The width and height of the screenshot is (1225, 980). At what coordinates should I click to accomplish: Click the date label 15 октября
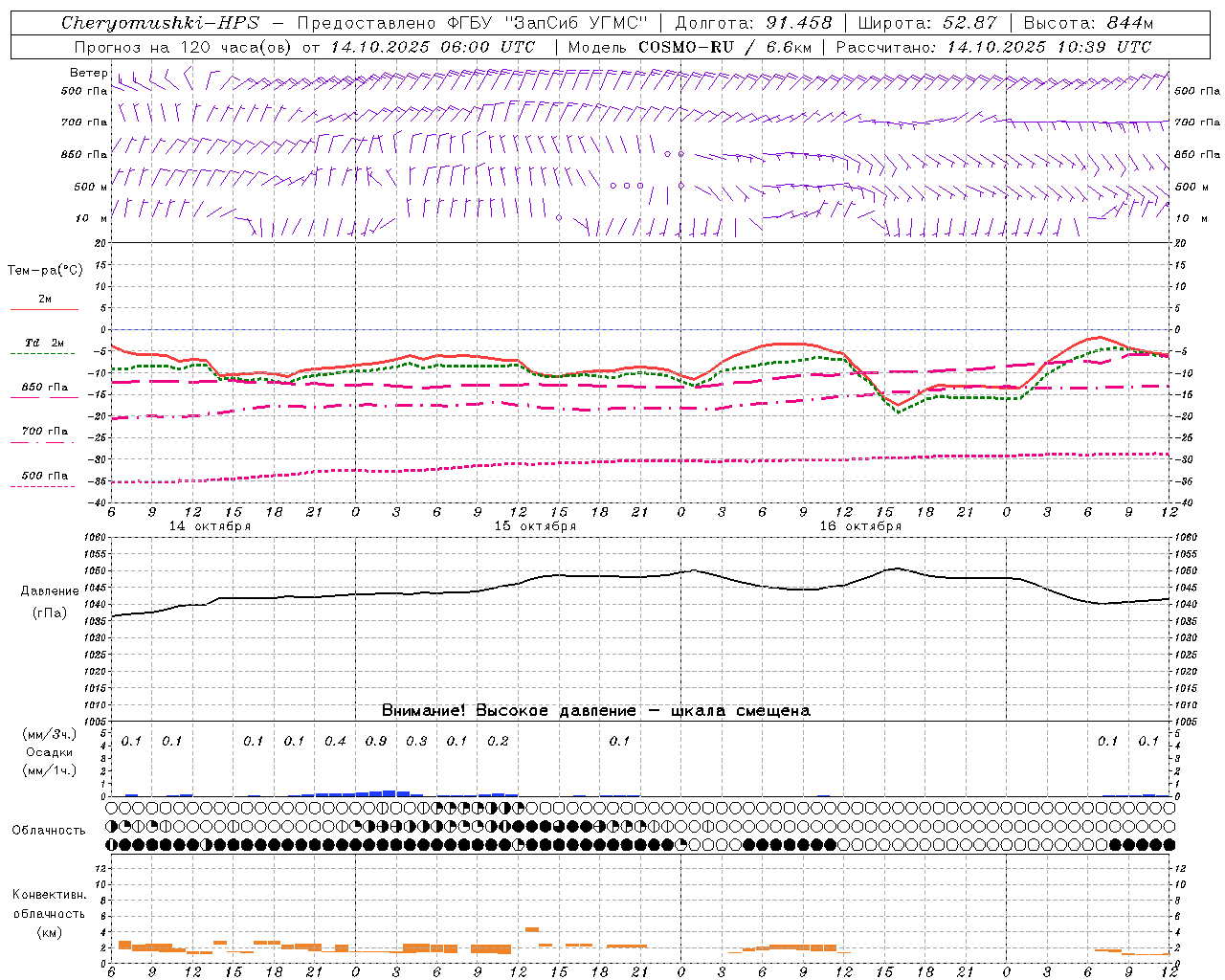pyautogui.click(x=535, y=526)
